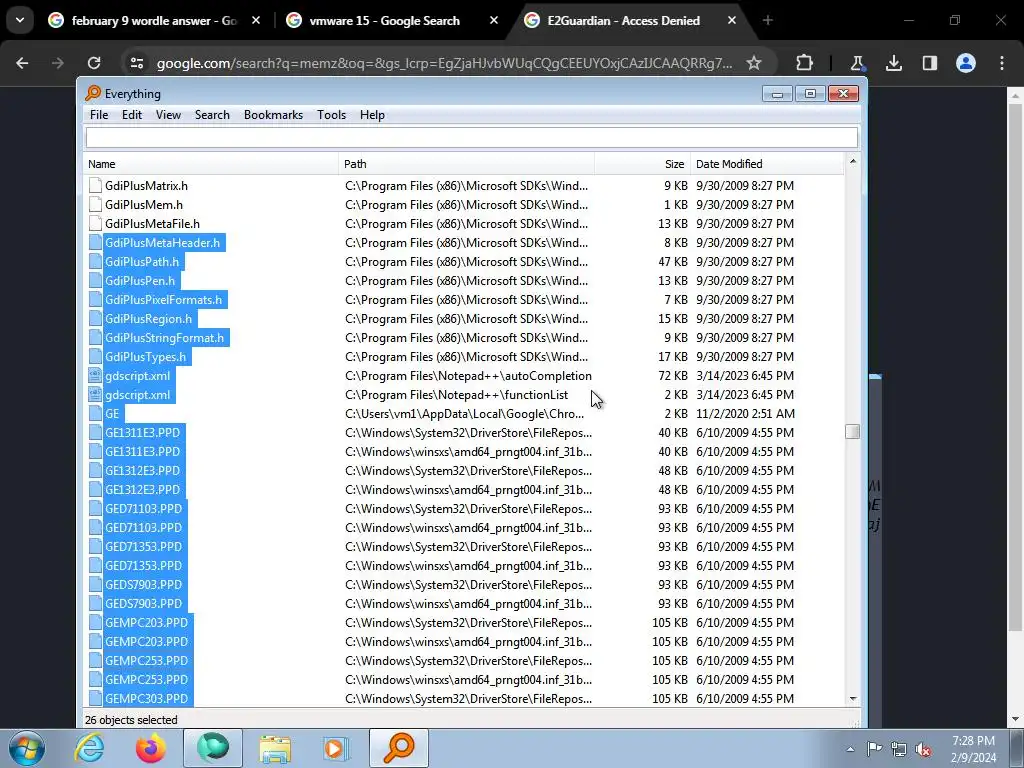
Task: Sort results by Path column header
Action: (x=466, y=164)
